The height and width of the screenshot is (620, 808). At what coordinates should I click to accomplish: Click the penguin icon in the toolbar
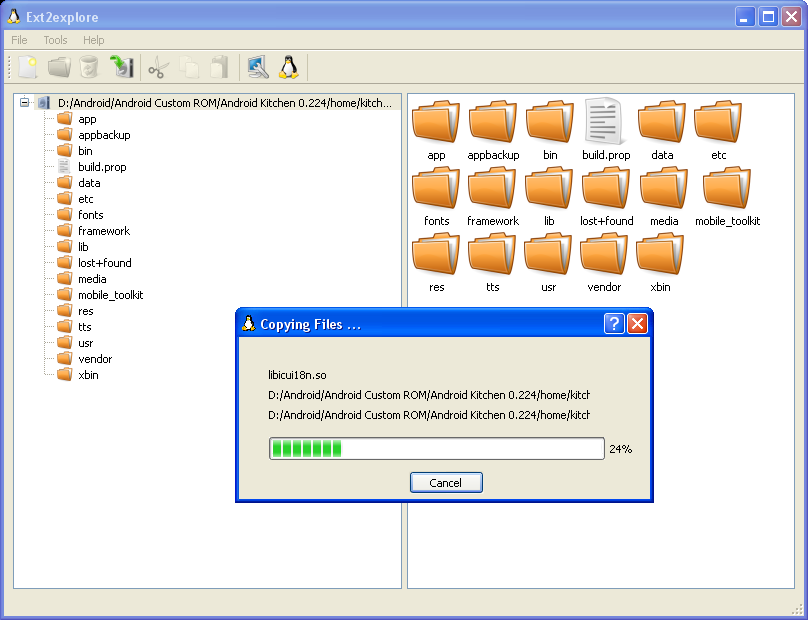289,67
